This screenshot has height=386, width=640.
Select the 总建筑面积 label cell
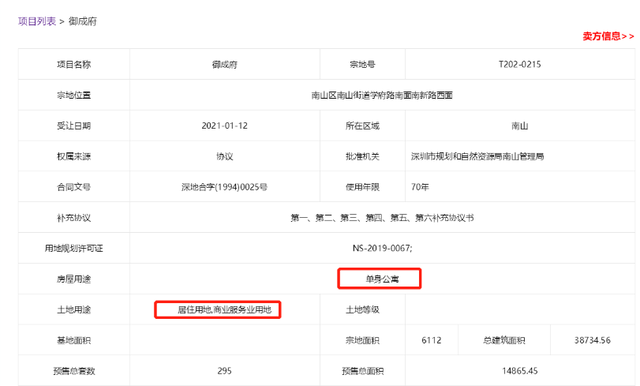click(x=504, y=340)
